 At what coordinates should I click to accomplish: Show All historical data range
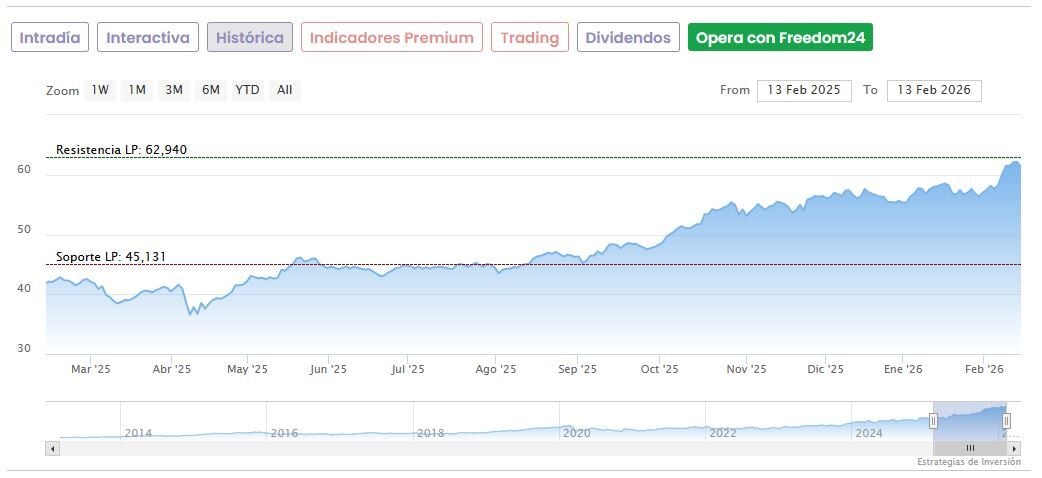click(x=285, y=90)
